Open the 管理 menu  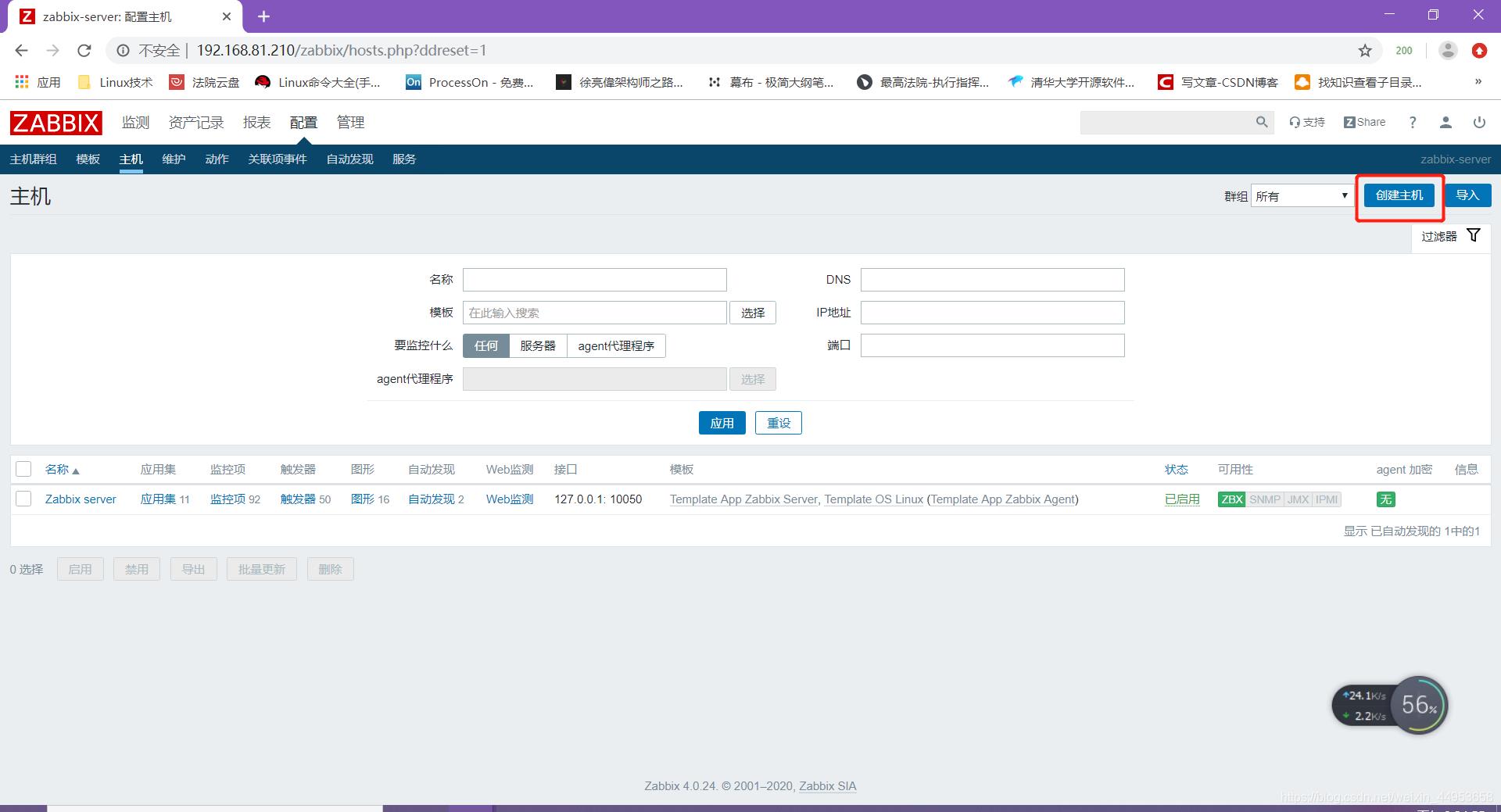[350, 123]
